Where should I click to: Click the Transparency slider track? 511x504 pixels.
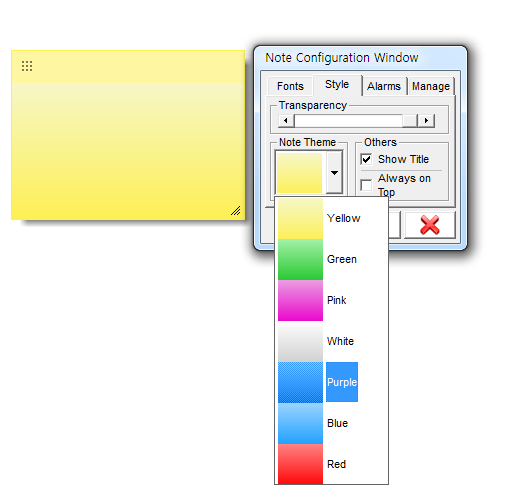348,121
